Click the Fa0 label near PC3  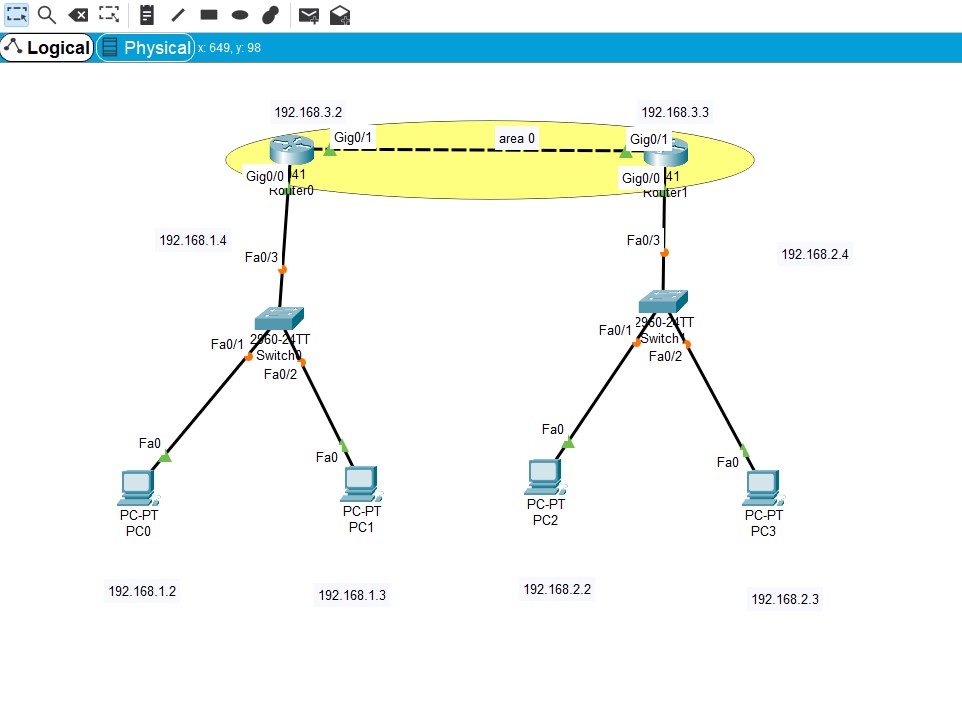pyautogui.click(x=728, y=462)
